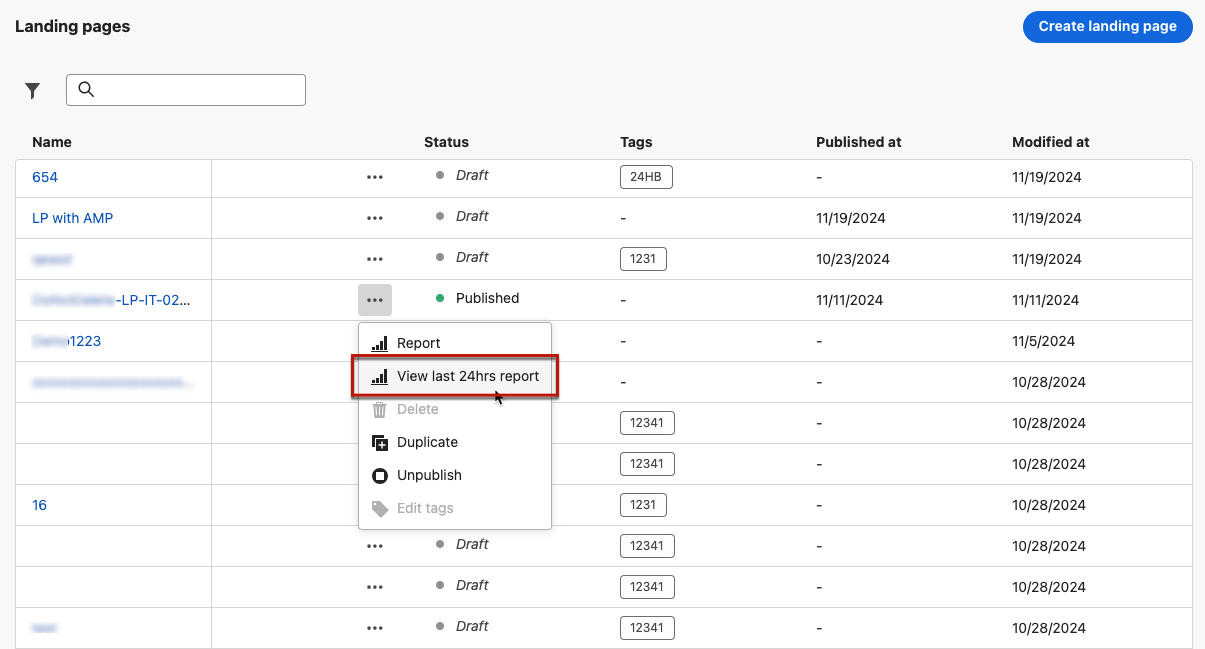Click the ellipsis button on the Published row

pos(375,299)
